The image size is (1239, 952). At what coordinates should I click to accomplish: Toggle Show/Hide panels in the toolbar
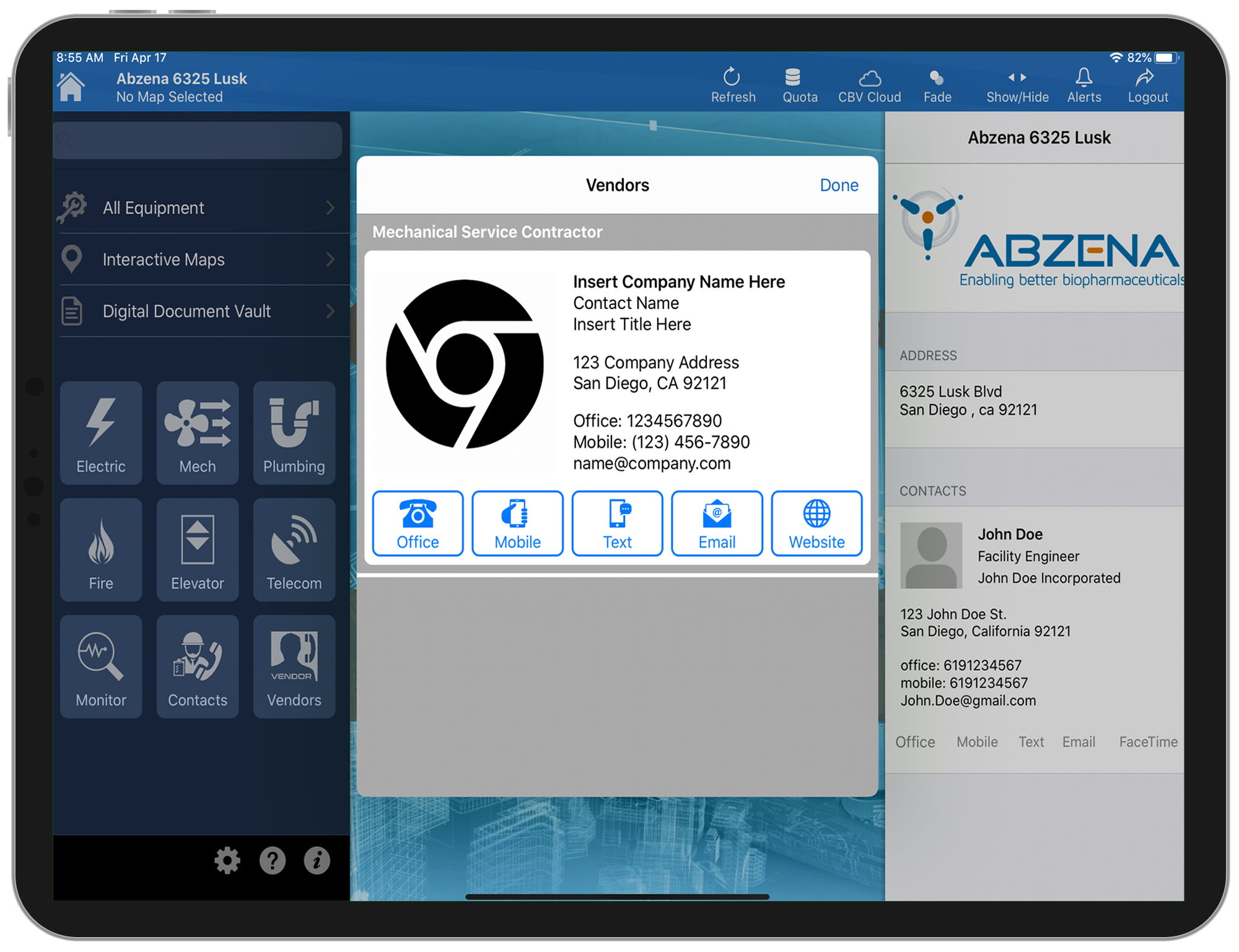click(1017, 85)
